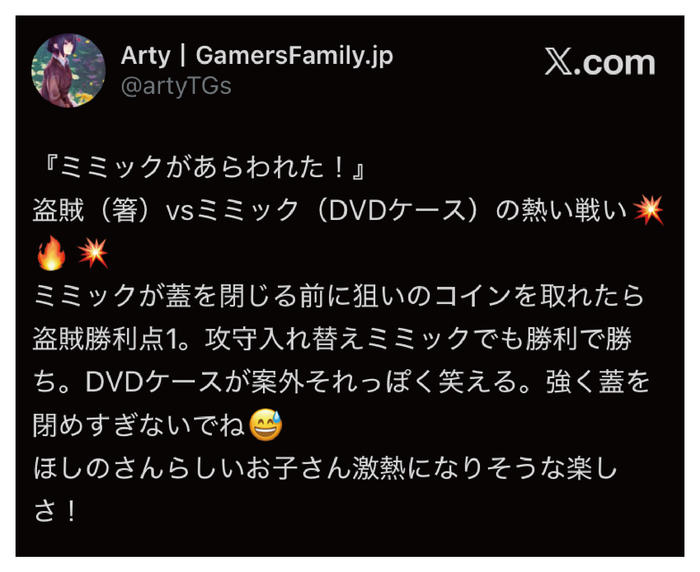Click the collision emoji next to the fire
700x572 pixels.
pyautogui.click(x=93, y=253)
